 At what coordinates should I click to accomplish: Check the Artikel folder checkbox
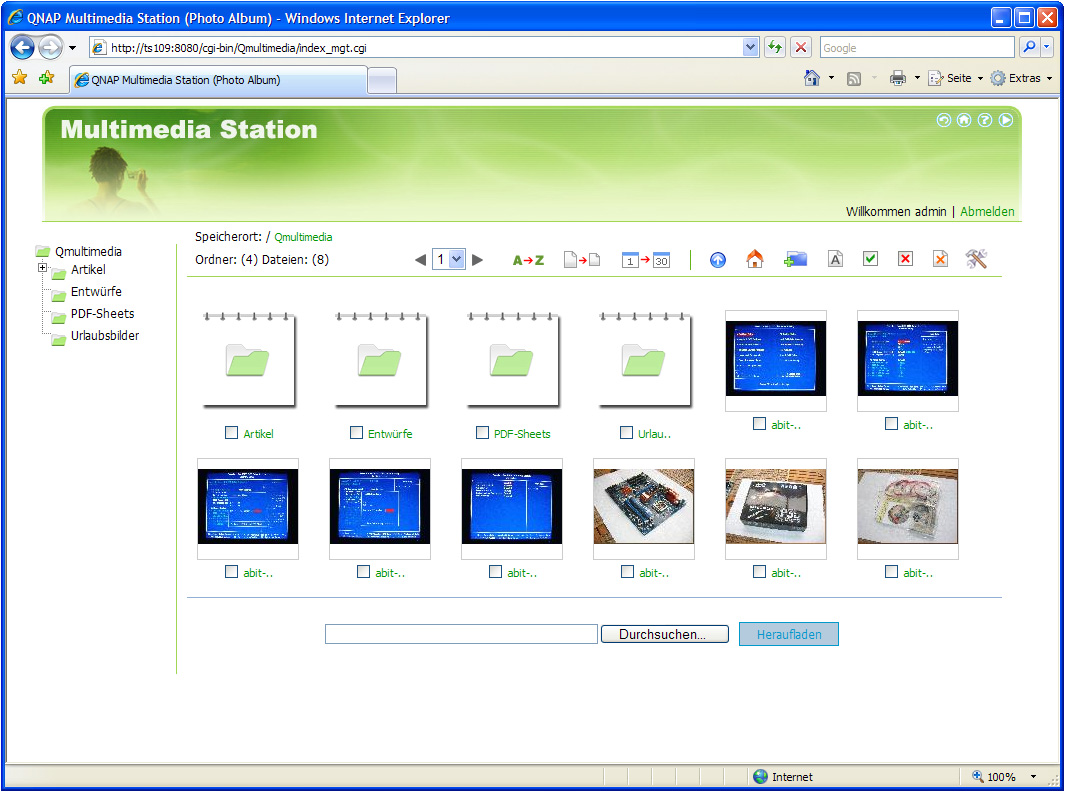[232, 433]
